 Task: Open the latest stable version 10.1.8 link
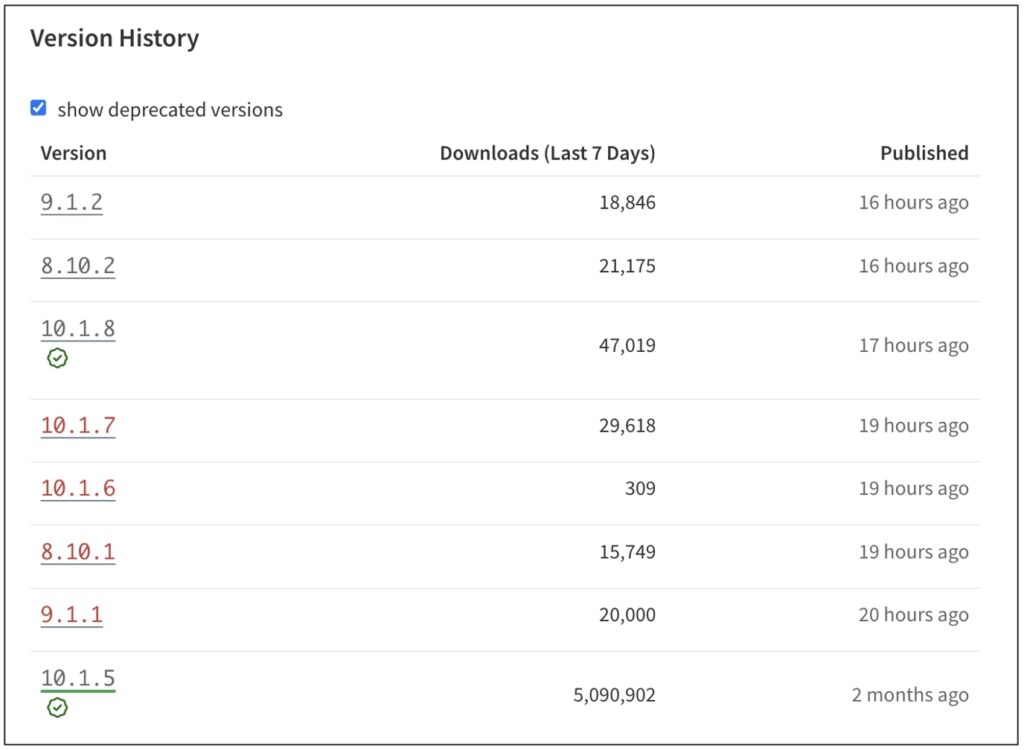coord(77,328)
